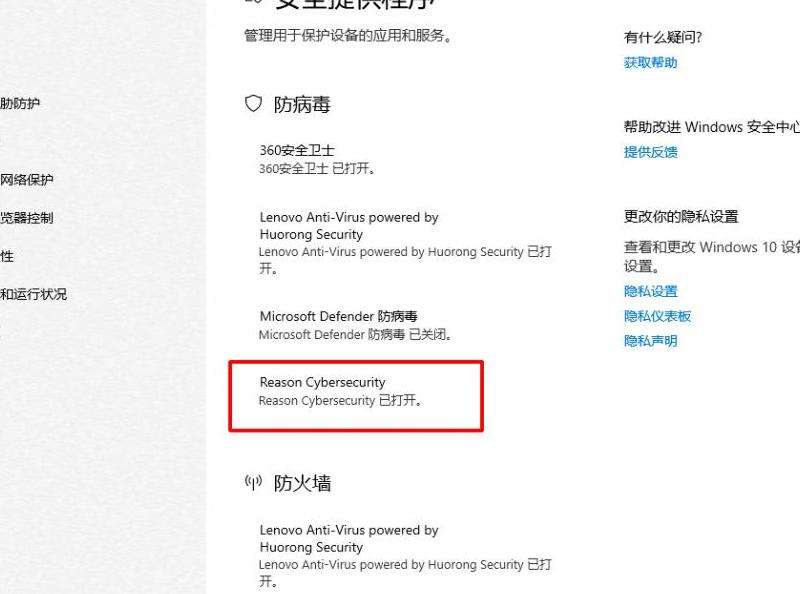Open the 隐私设置 link
The image size is (800, 594).
(x=651, y=291)
